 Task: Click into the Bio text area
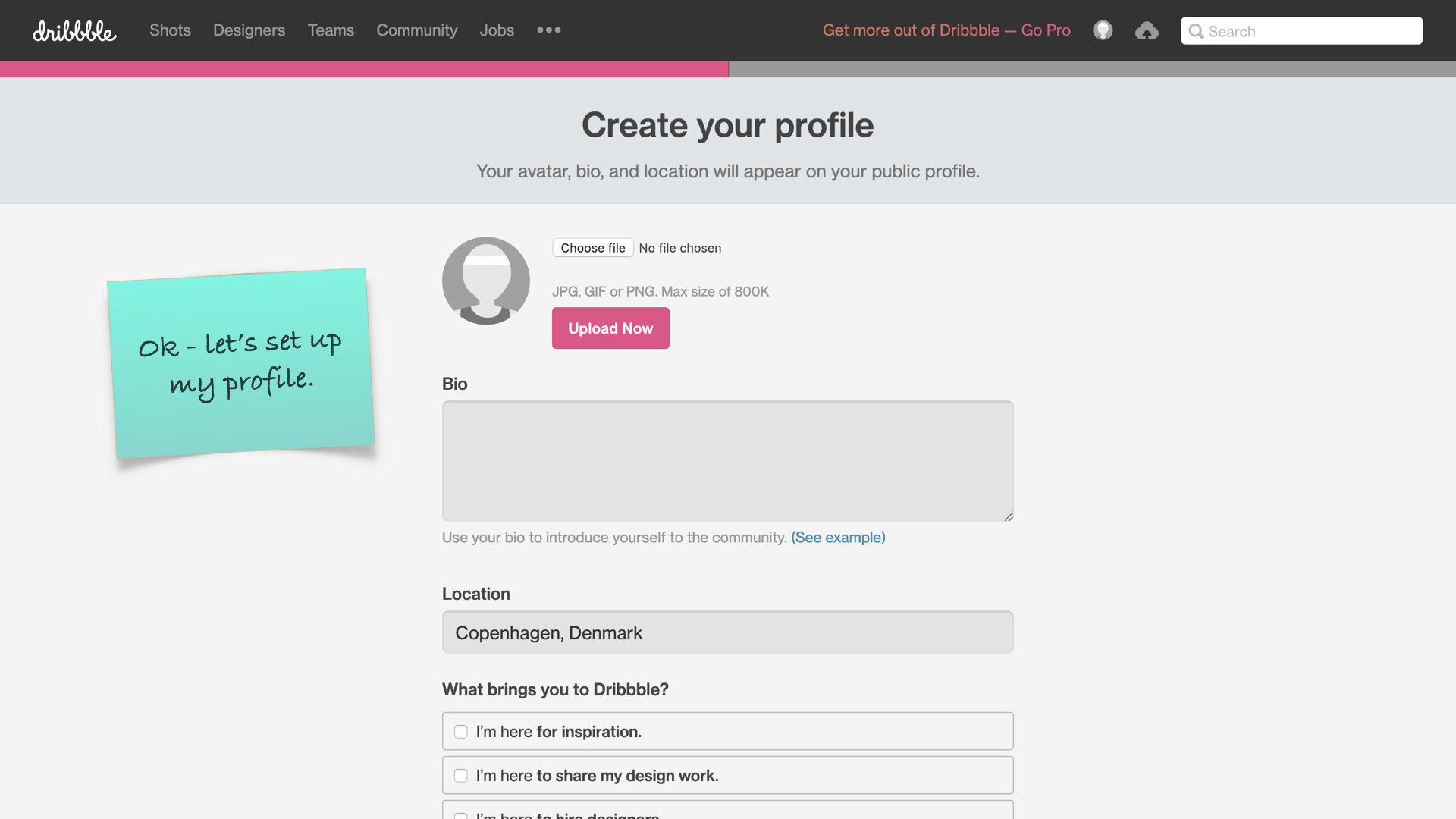coord(727,461)
